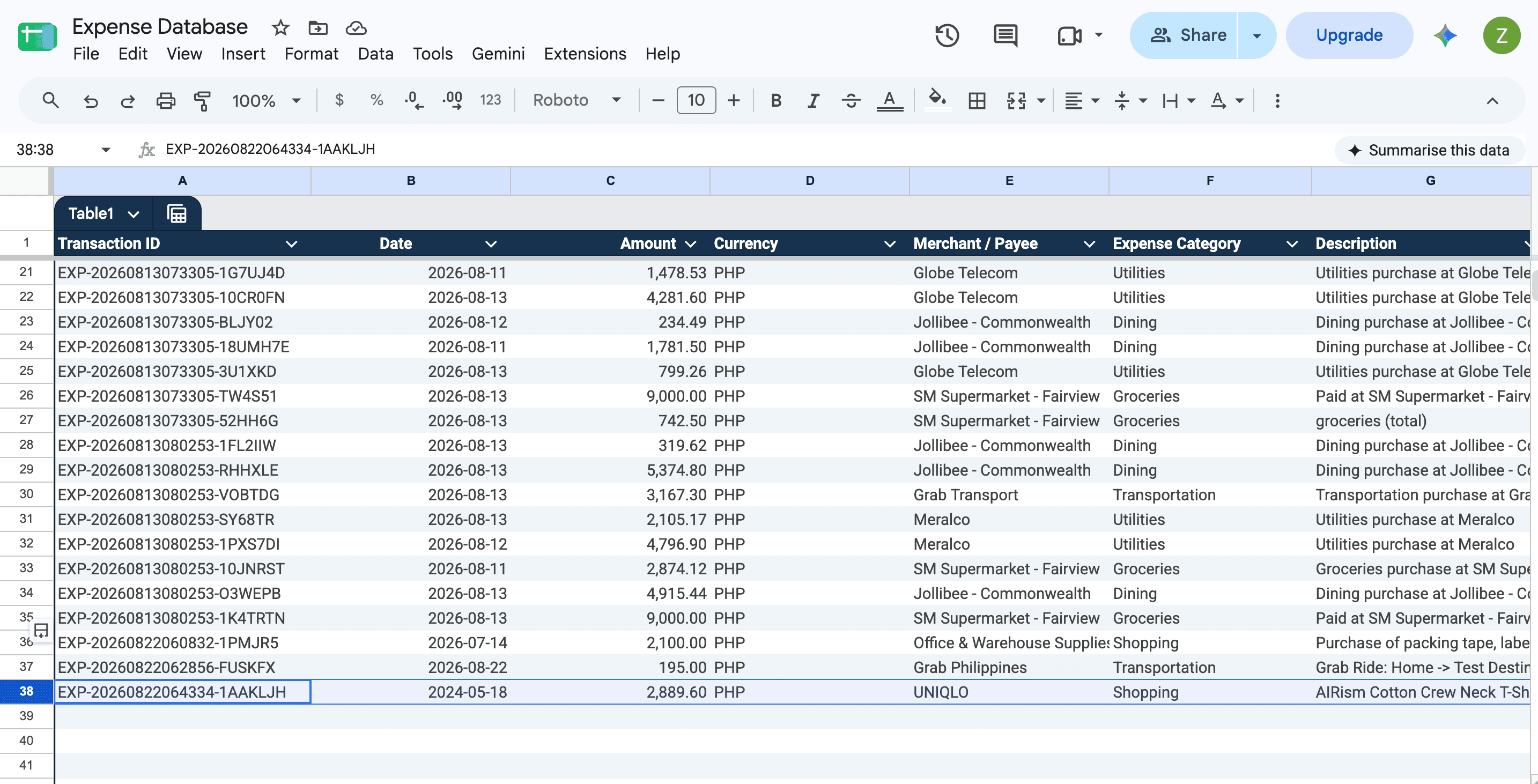Open the Gemini sparkle icon
This screenshot has height=784, width=1538.
(x=1445, y=36)
